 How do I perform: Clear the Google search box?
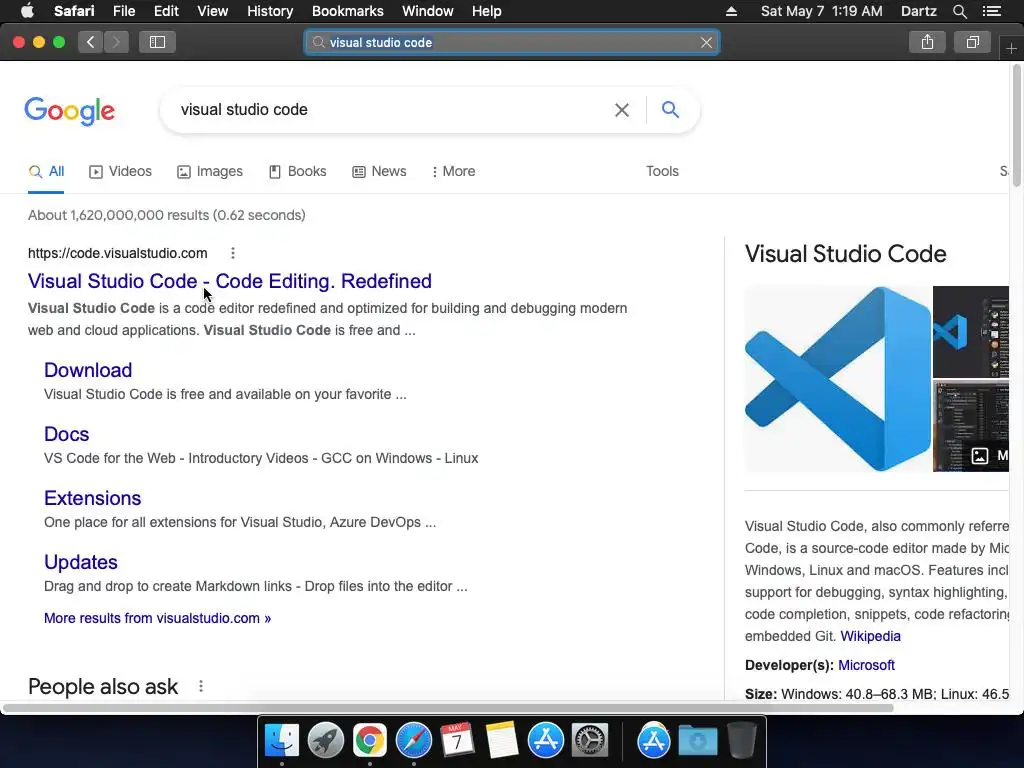click(622, 110)
